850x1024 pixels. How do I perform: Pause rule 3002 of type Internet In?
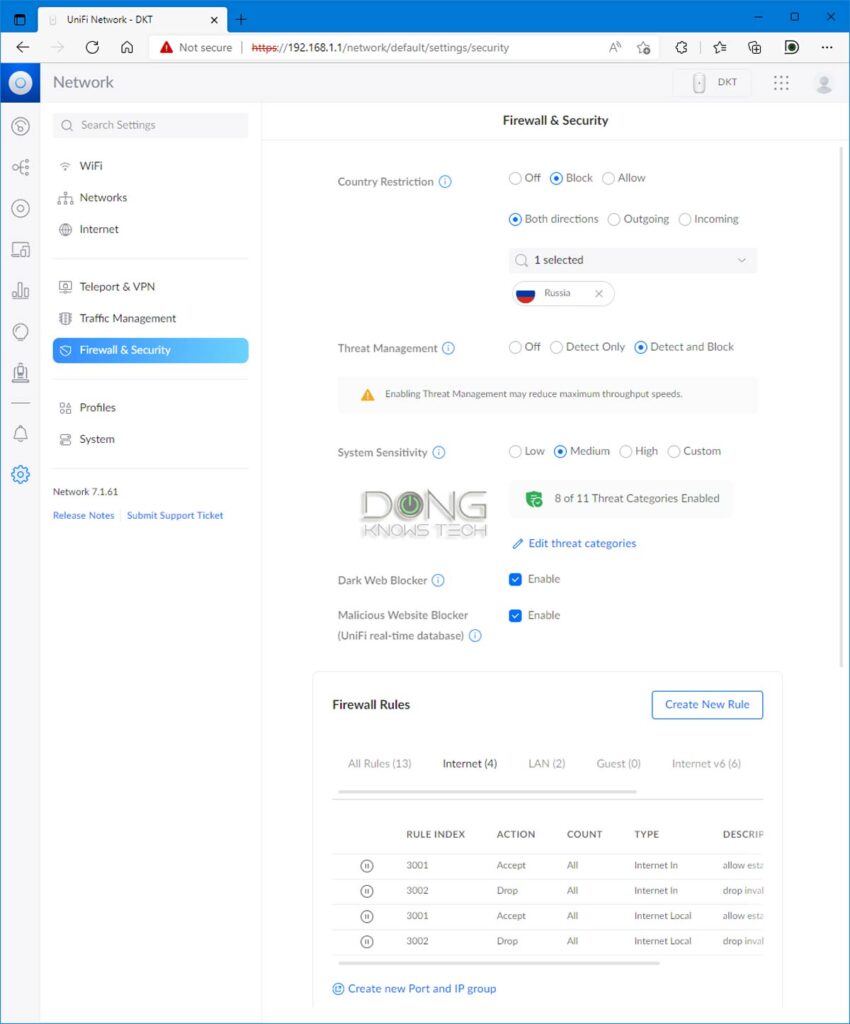367,891
